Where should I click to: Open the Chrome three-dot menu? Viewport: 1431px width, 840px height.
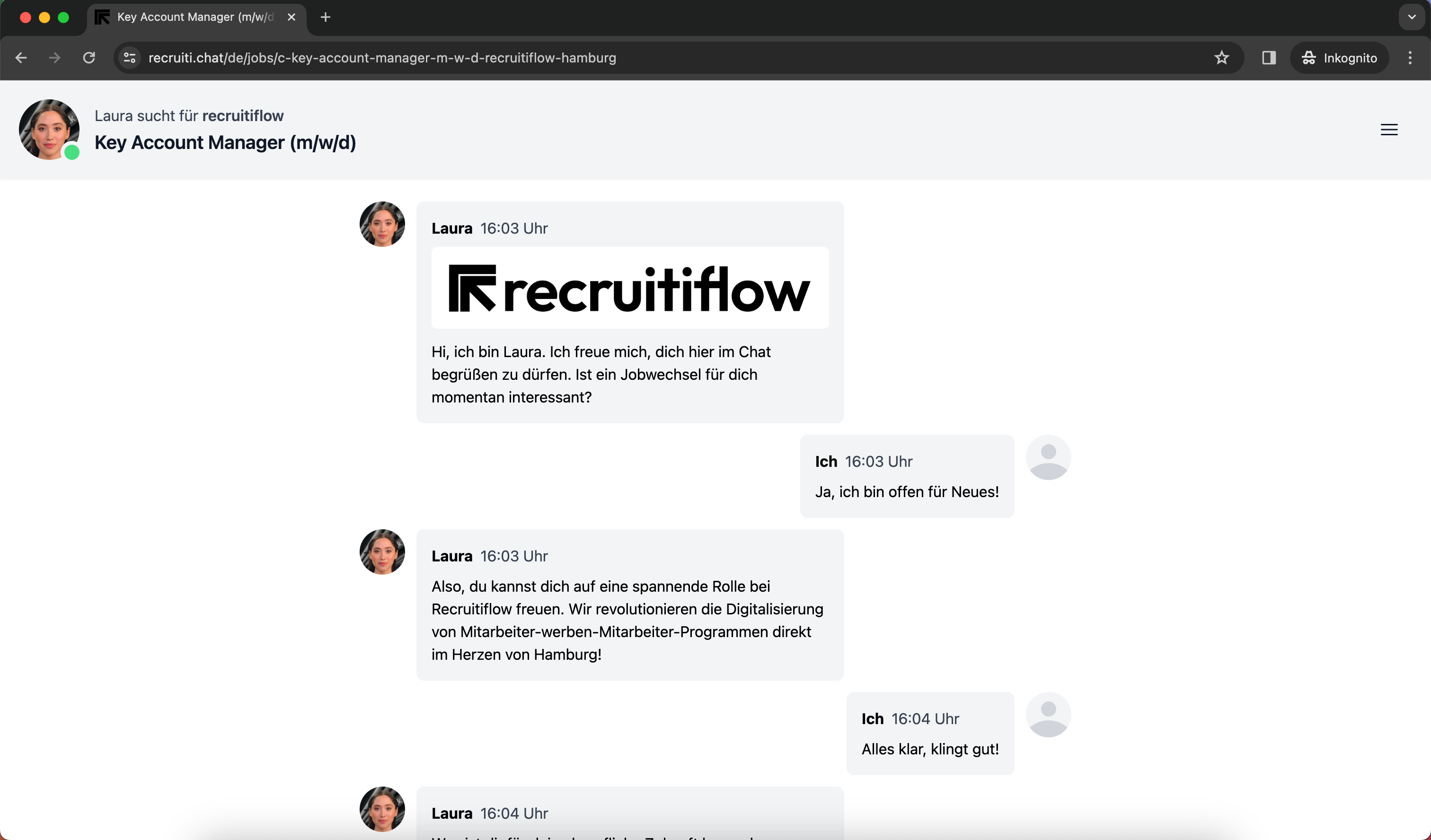1409,58
